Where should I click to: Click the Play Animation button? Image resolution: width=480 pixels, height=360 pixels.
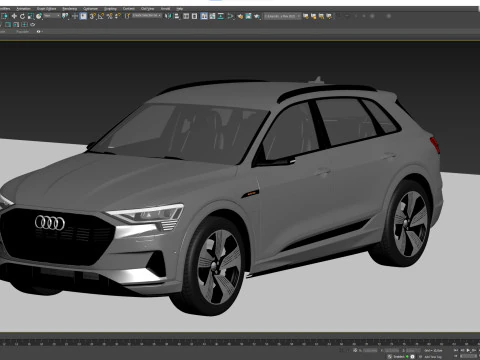click(468, 350)
